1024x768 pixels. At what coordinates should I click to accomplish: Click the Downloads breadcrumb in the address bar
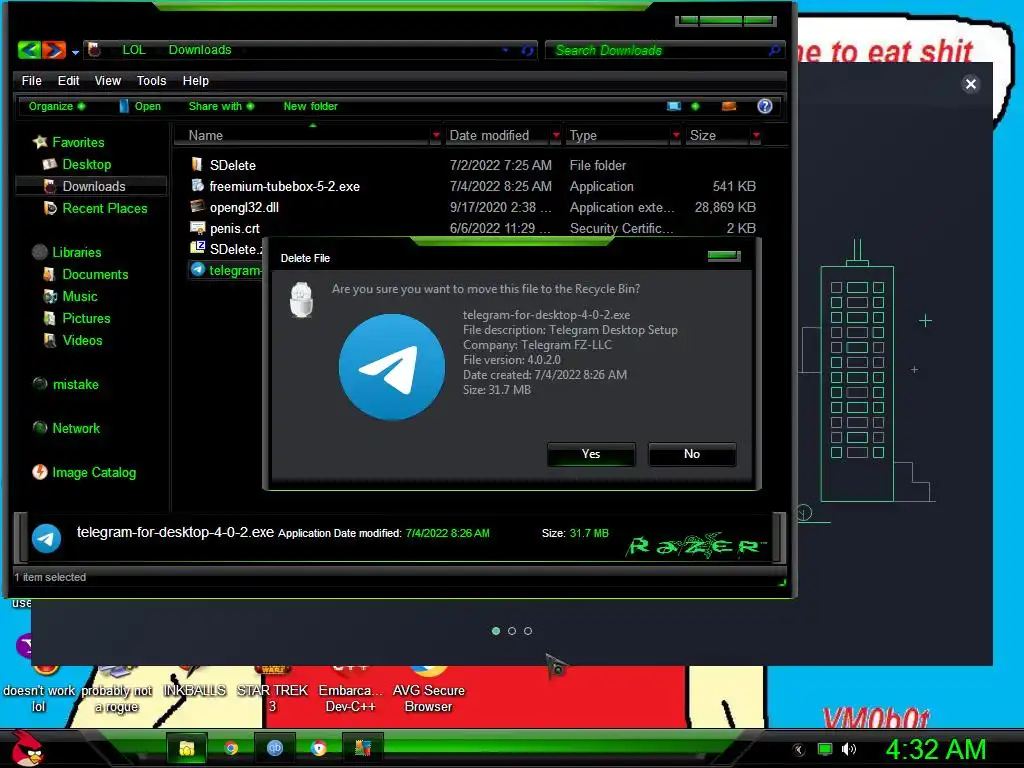click(x=200, y=50)
